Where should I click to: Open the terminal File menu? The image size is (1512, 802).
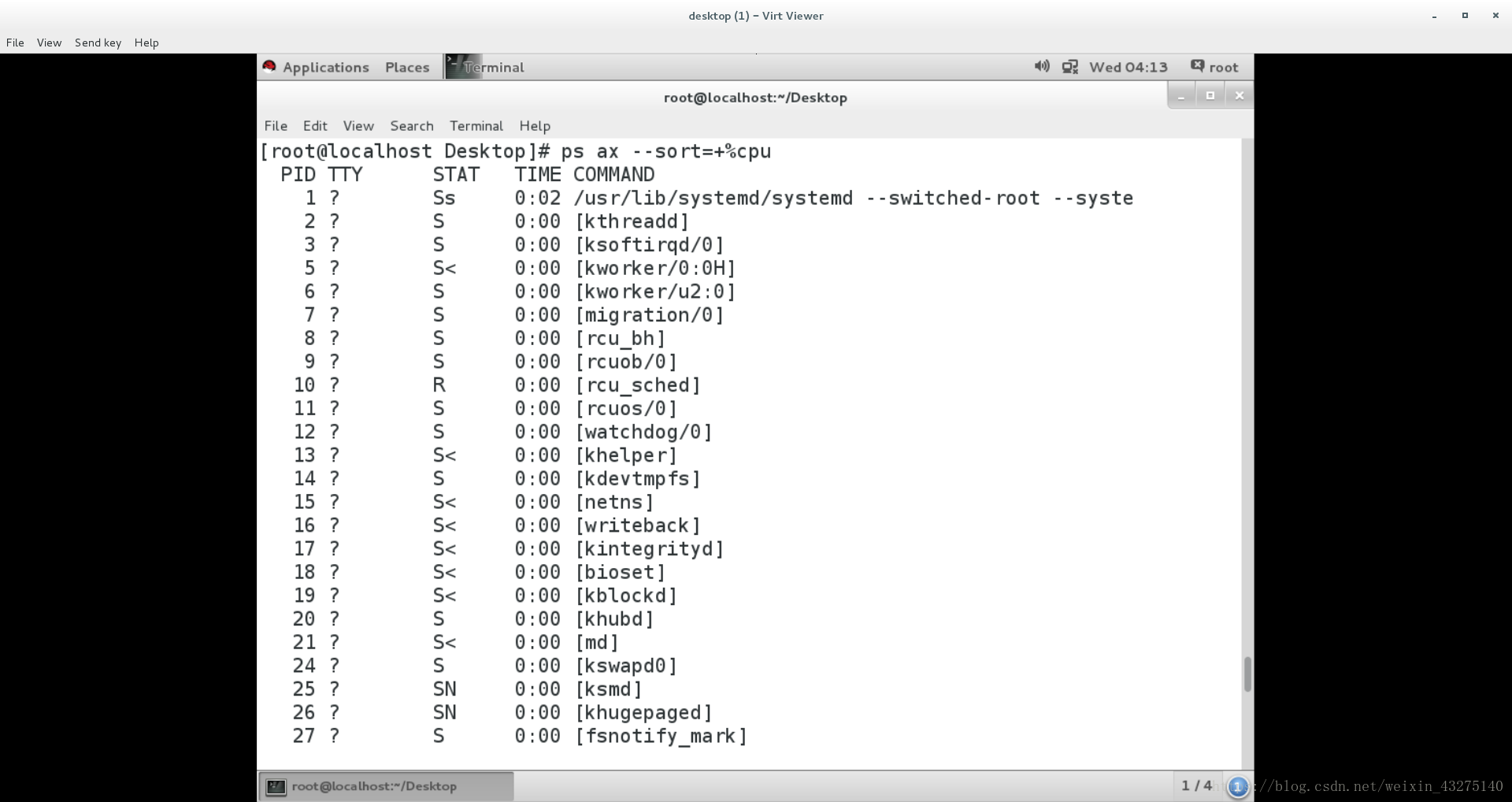(x=276, y=125)
